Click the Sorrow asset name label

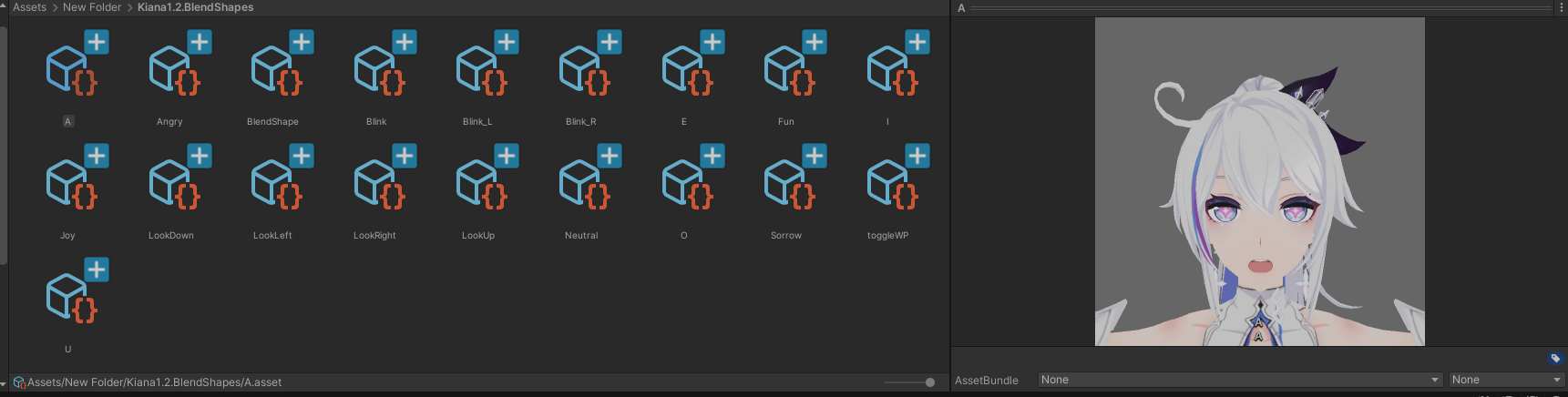click(x=786, y=236)
